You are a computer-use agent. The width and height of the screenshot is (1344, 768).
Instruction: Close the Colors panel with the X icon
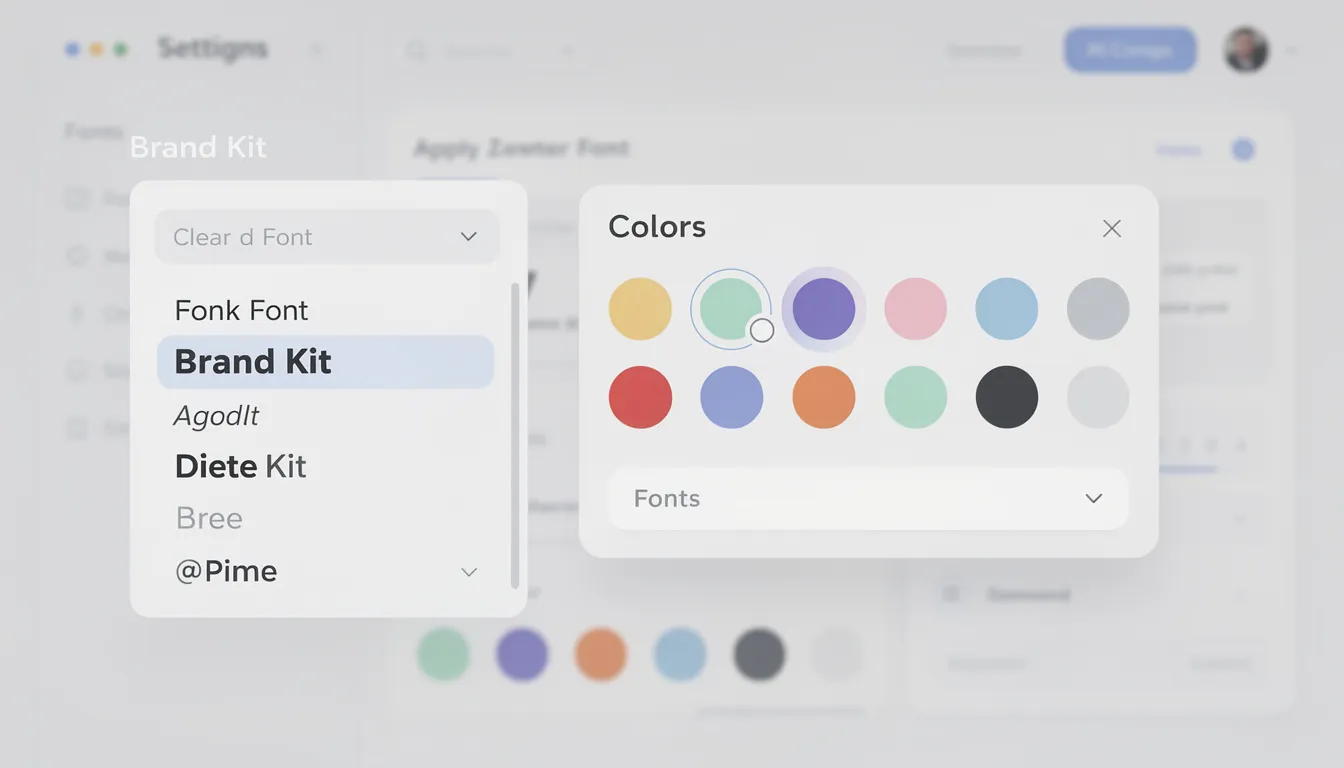[1111, 228]
